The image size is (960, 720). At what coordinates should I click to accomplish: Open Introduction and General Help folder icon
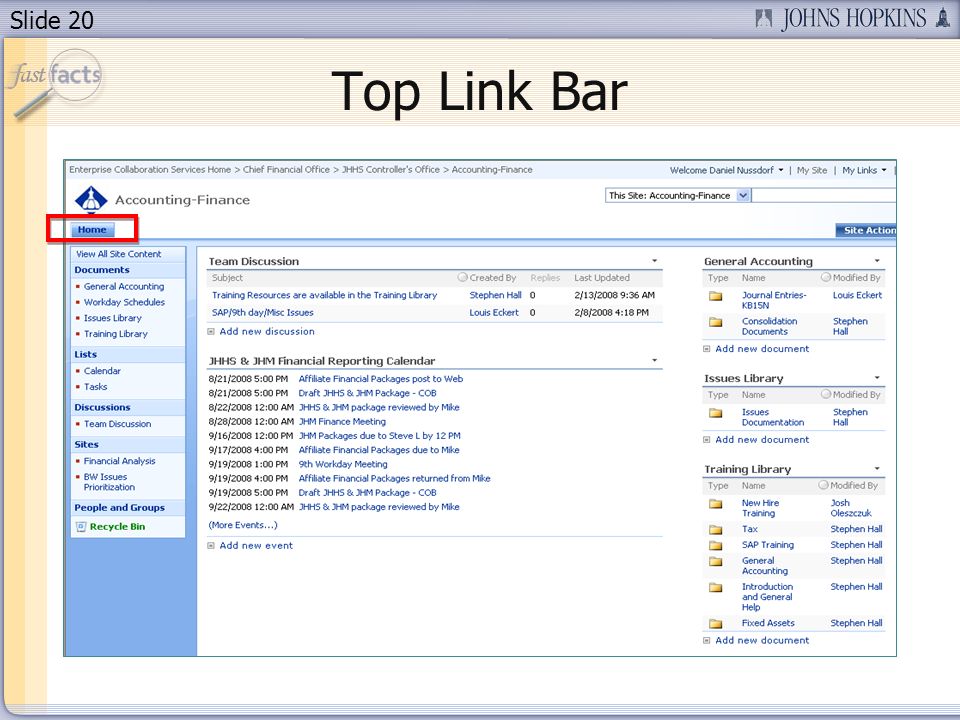(716, 588)
